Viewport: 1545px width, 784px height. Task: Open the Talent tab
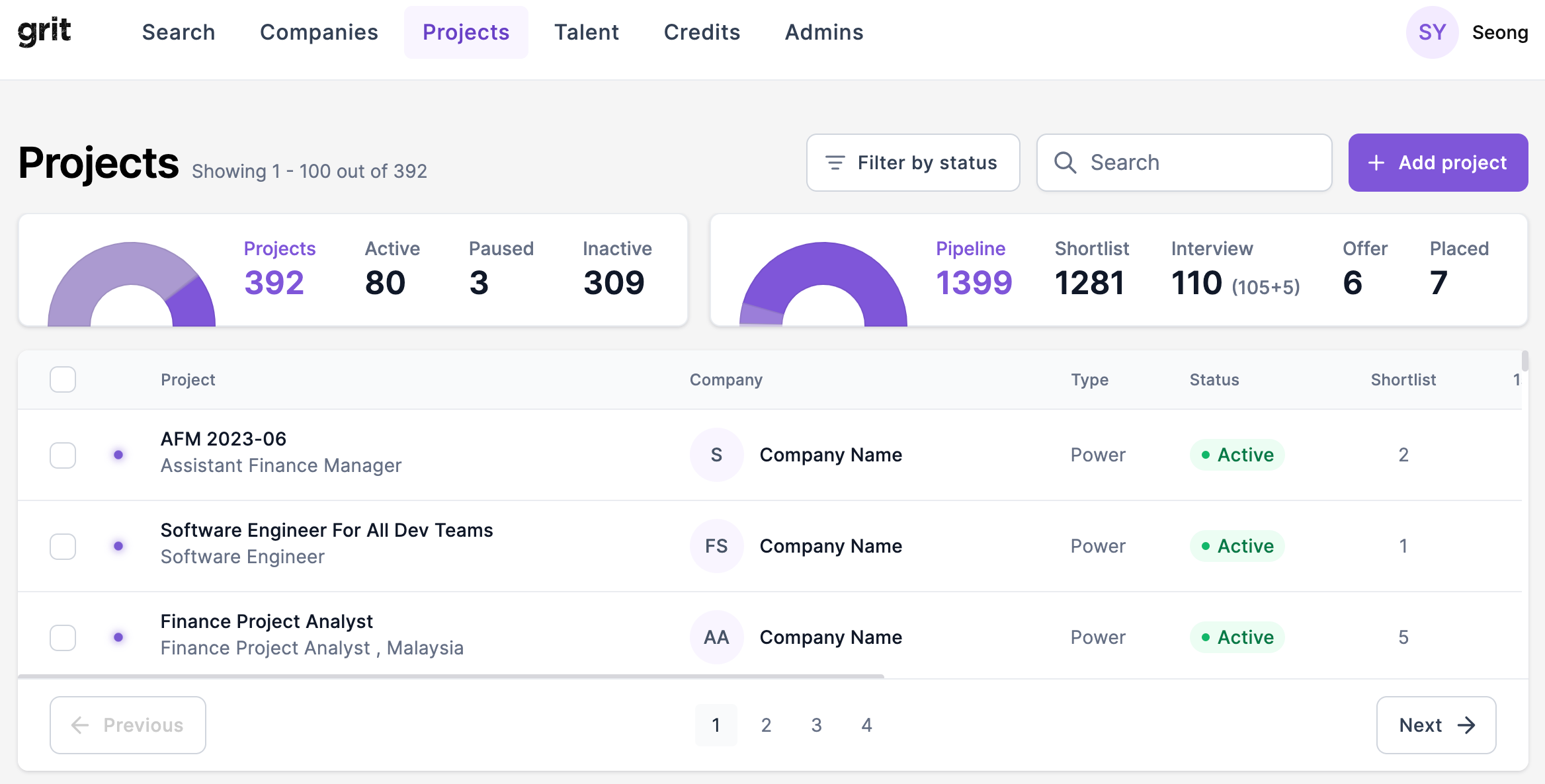[x=587, y=32]
